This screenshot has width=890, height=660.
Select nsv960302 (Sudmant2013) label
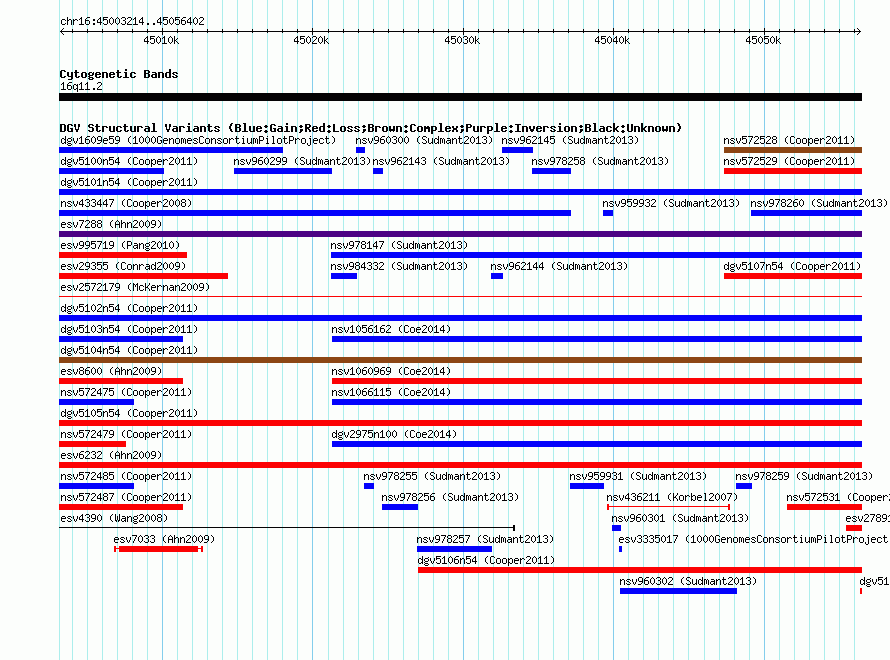point(688,581)
